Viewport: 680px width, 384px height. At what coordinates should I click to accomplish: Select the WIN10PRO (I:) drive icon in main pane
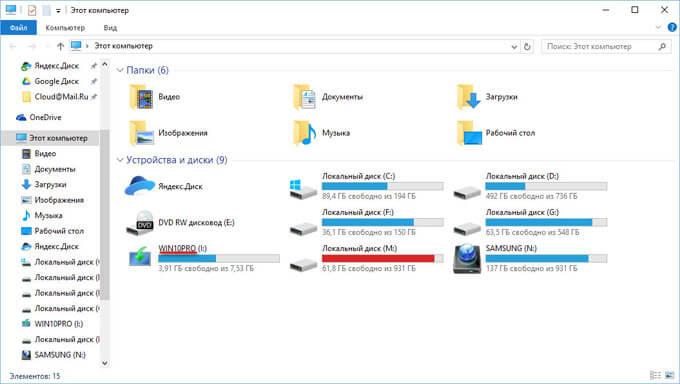(x=140, y=258)
